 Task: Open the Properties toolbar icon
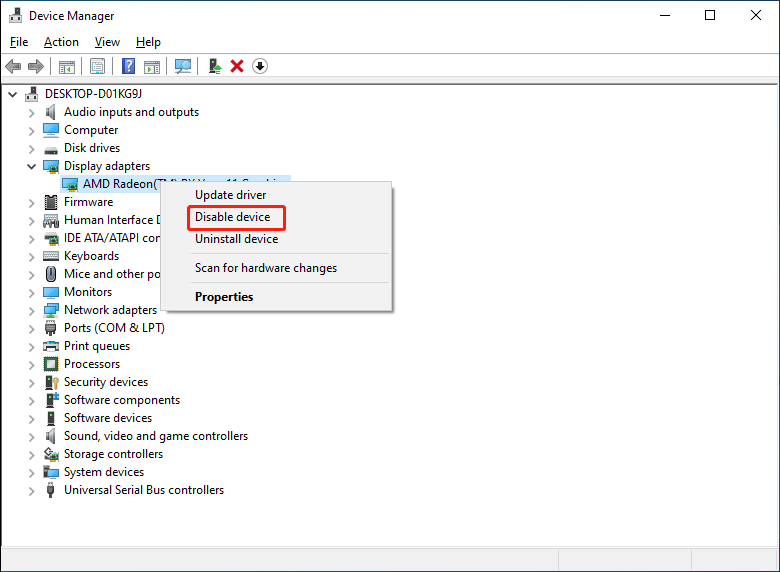[98, 66]
